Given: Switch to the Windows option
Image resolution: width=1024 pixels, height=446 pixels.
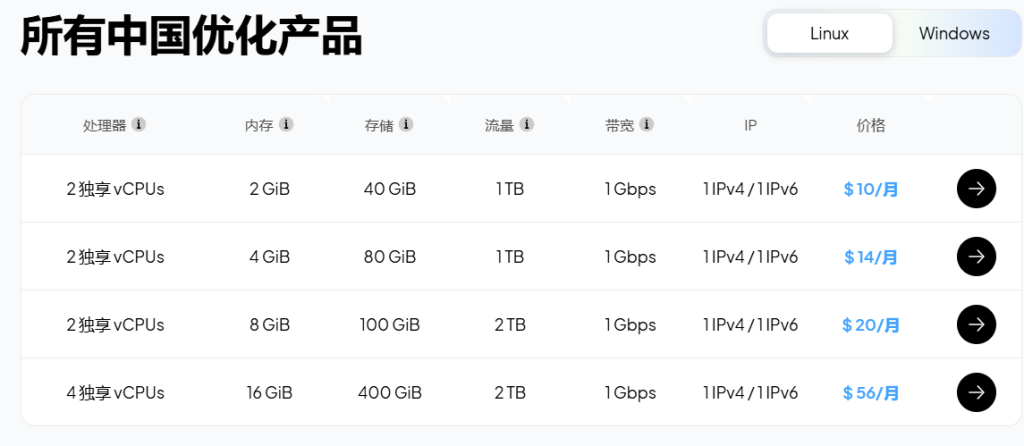Looking at the screenshot, I should coord(954,33).
